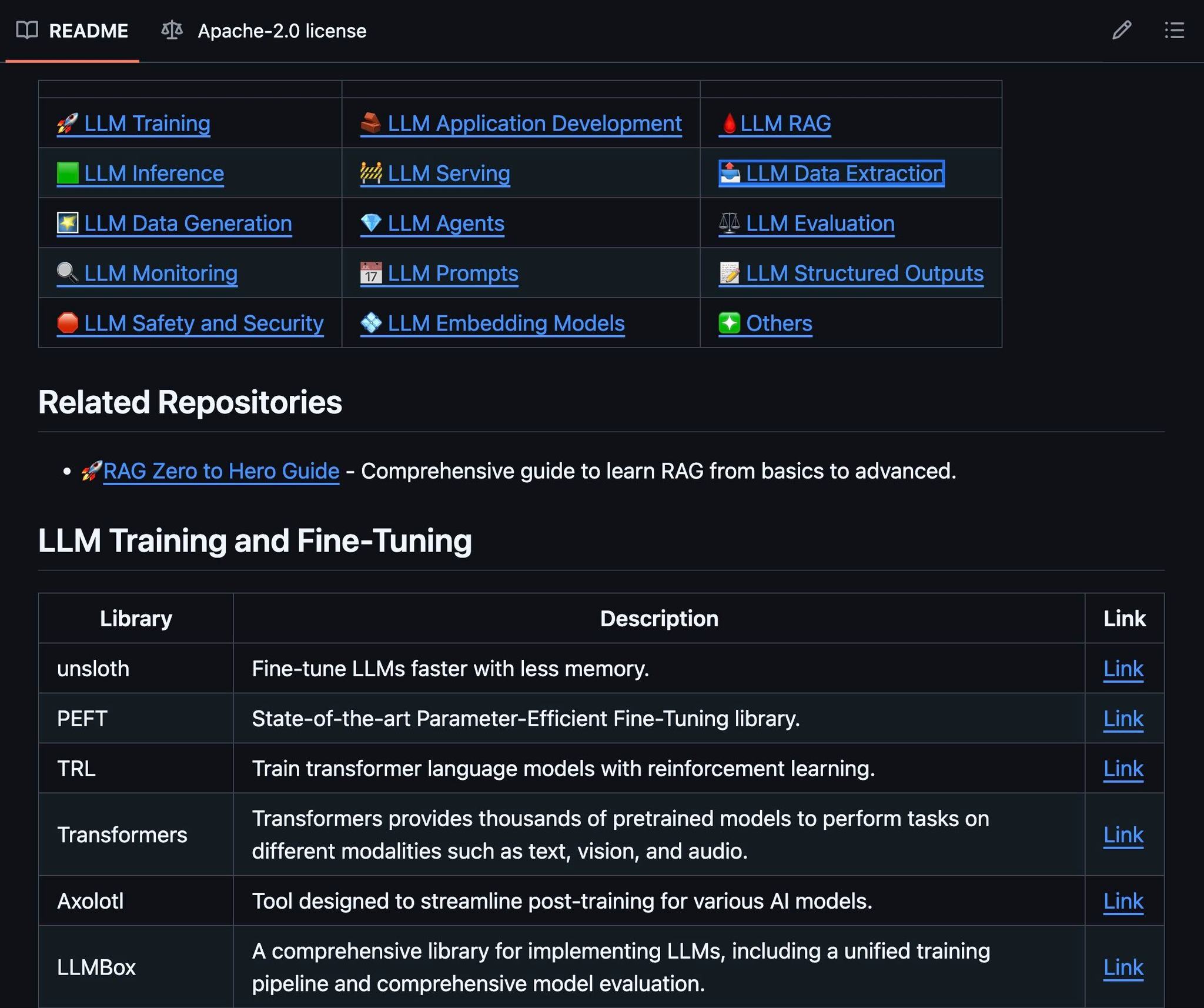
Task: Click the pencil edit README icon
Action: pyautogui.click(x=1122, y=30)
